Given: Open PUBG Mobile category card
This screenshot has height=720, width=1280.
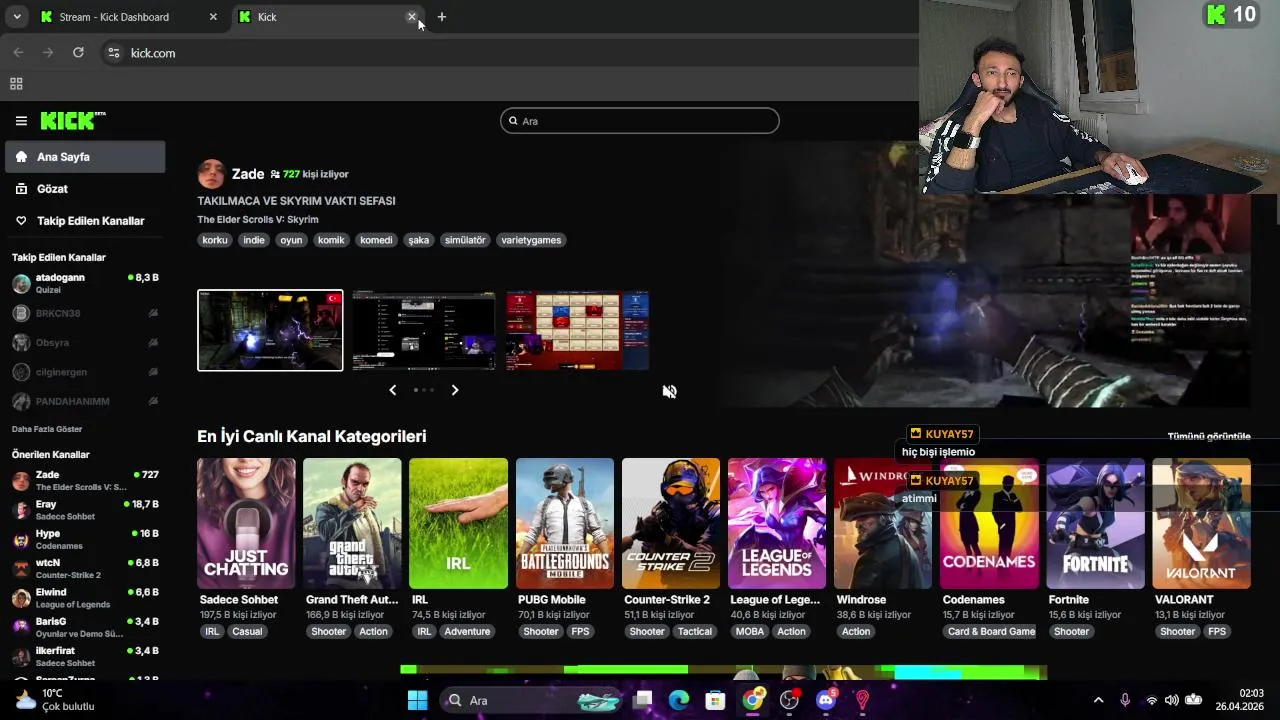Looking at the screenshot, I should [565, 523].
